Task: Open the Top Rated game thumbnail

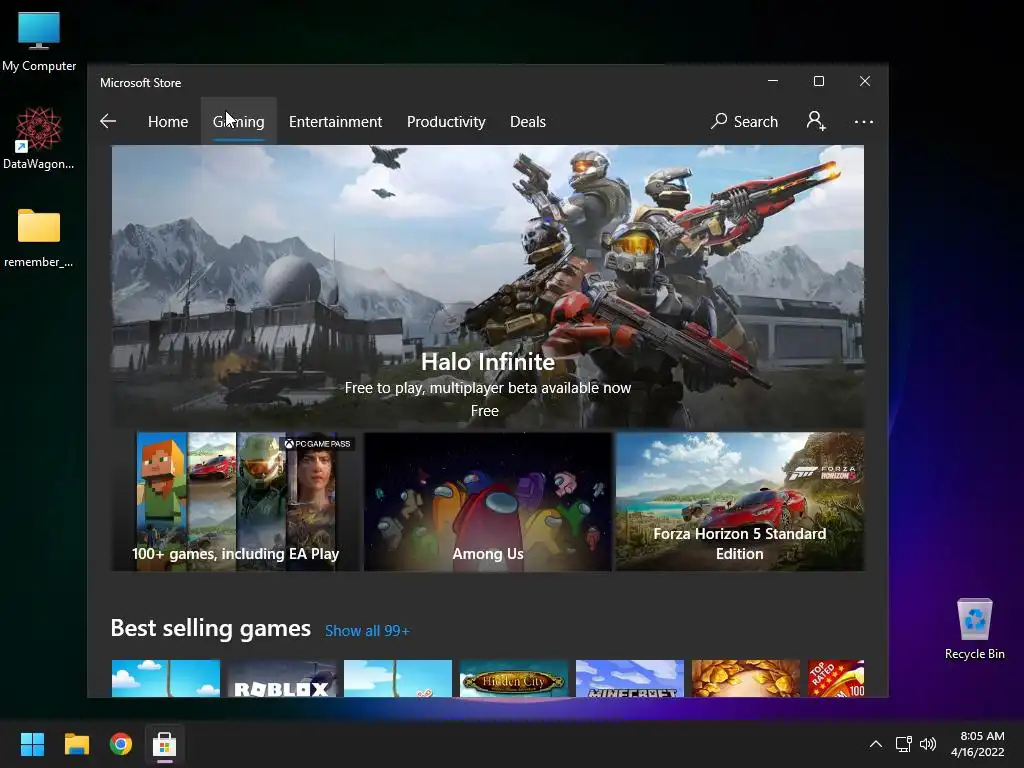Action: pos(836,679)
